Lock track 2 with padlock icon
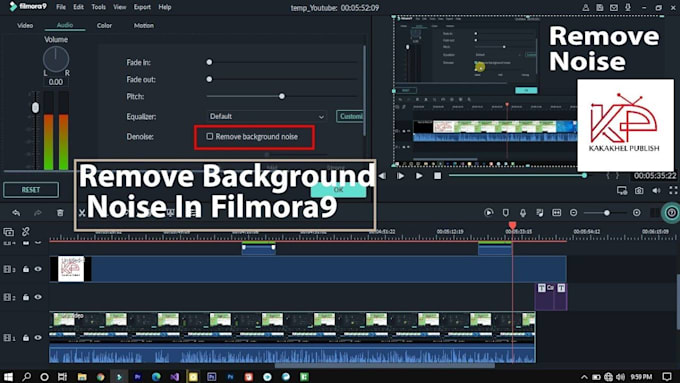Viewport: 680px width, 383px height. [26, 297]
